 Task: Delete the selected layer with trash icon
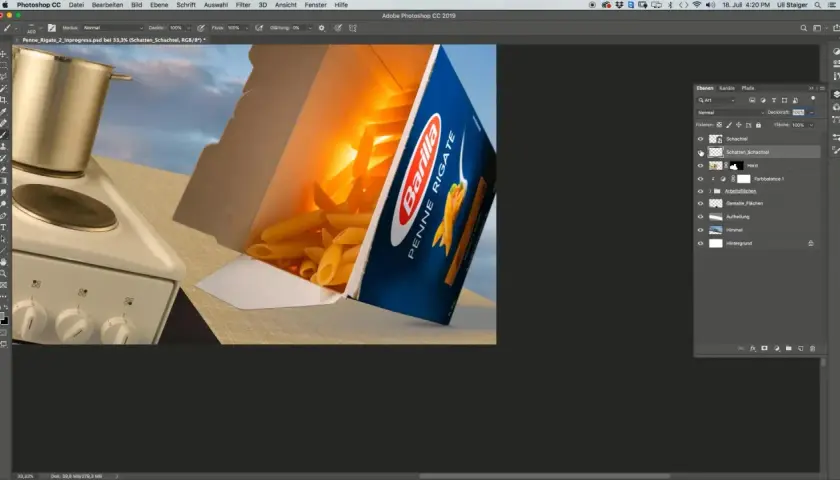tap(813, 348)
